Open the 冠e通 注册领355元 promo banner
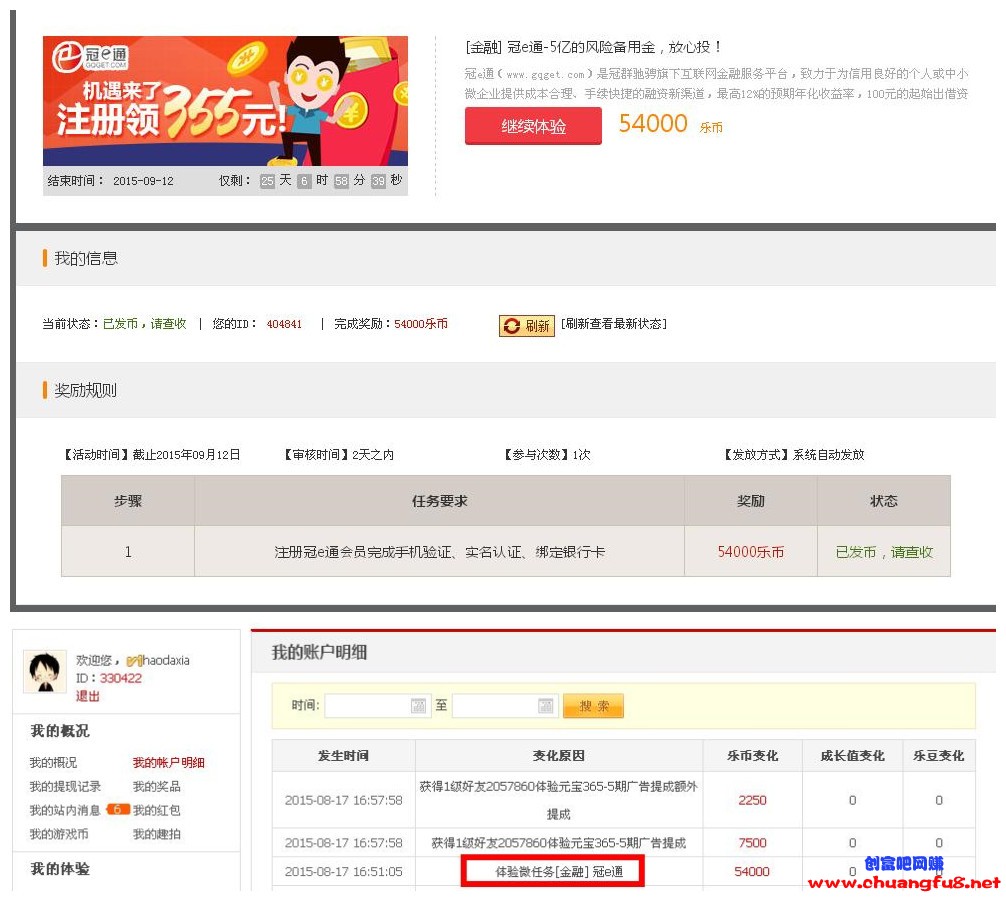 coord(225,101)
